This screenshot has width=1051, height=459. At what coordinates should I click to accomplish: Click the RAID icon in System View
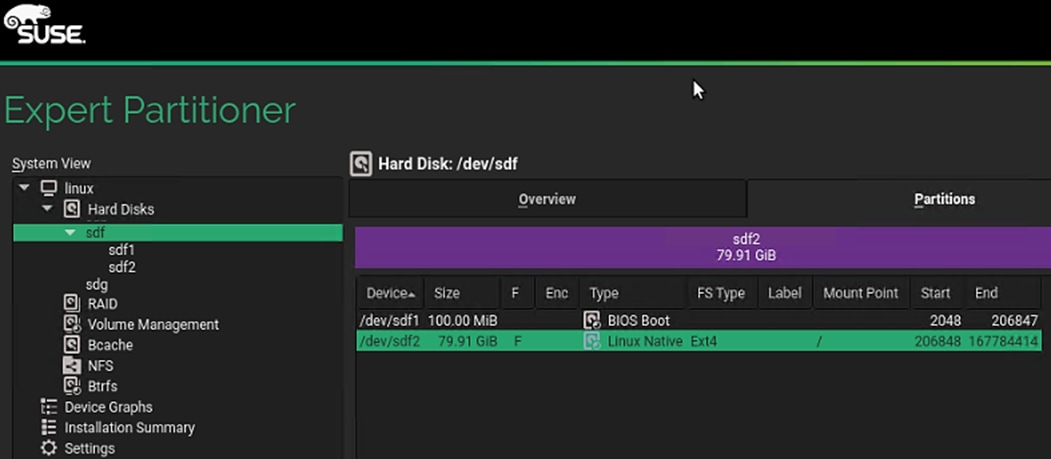coord(72,303)
